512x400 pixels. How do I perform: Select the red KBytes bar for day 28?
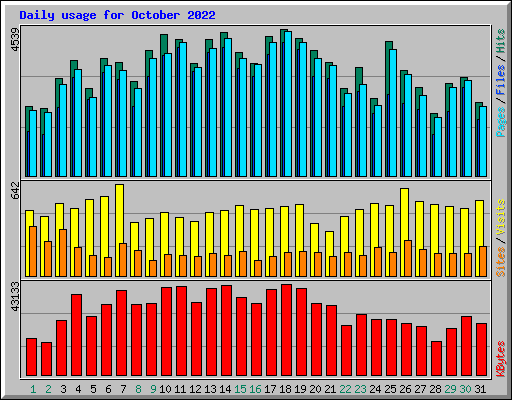point(436,359)
